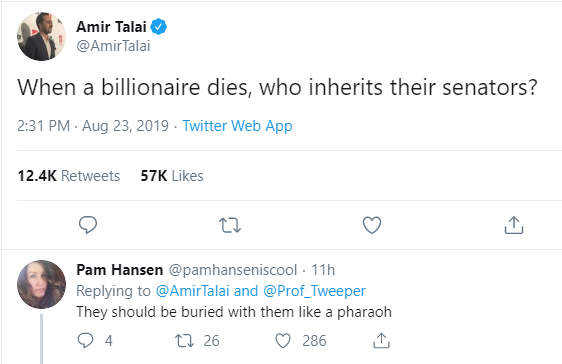This screenshot has height=364, width=562.
Task: Like Amir Talai's tweet with heart icon
Action: pyautogui.click(x=372, y=225)
